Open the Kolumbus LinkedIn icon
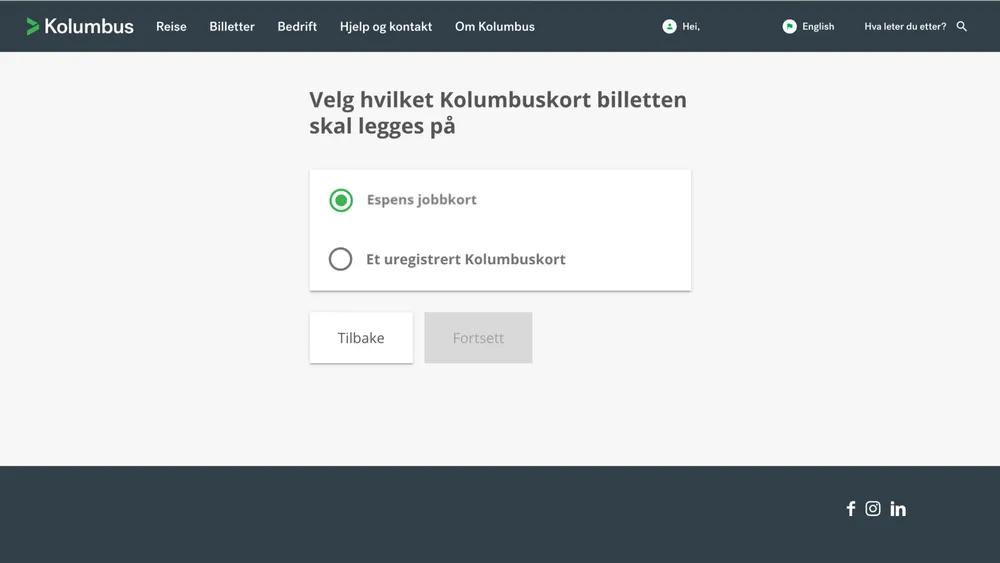 pyautogui.click(x=898, y=509)
